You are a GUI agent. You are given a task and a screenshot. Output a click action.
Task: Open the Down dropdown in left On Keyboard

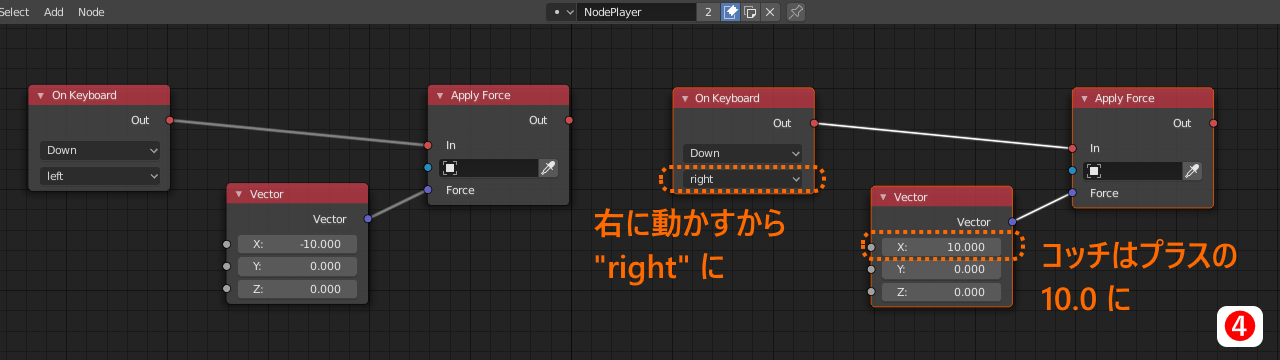pos(100,150)
